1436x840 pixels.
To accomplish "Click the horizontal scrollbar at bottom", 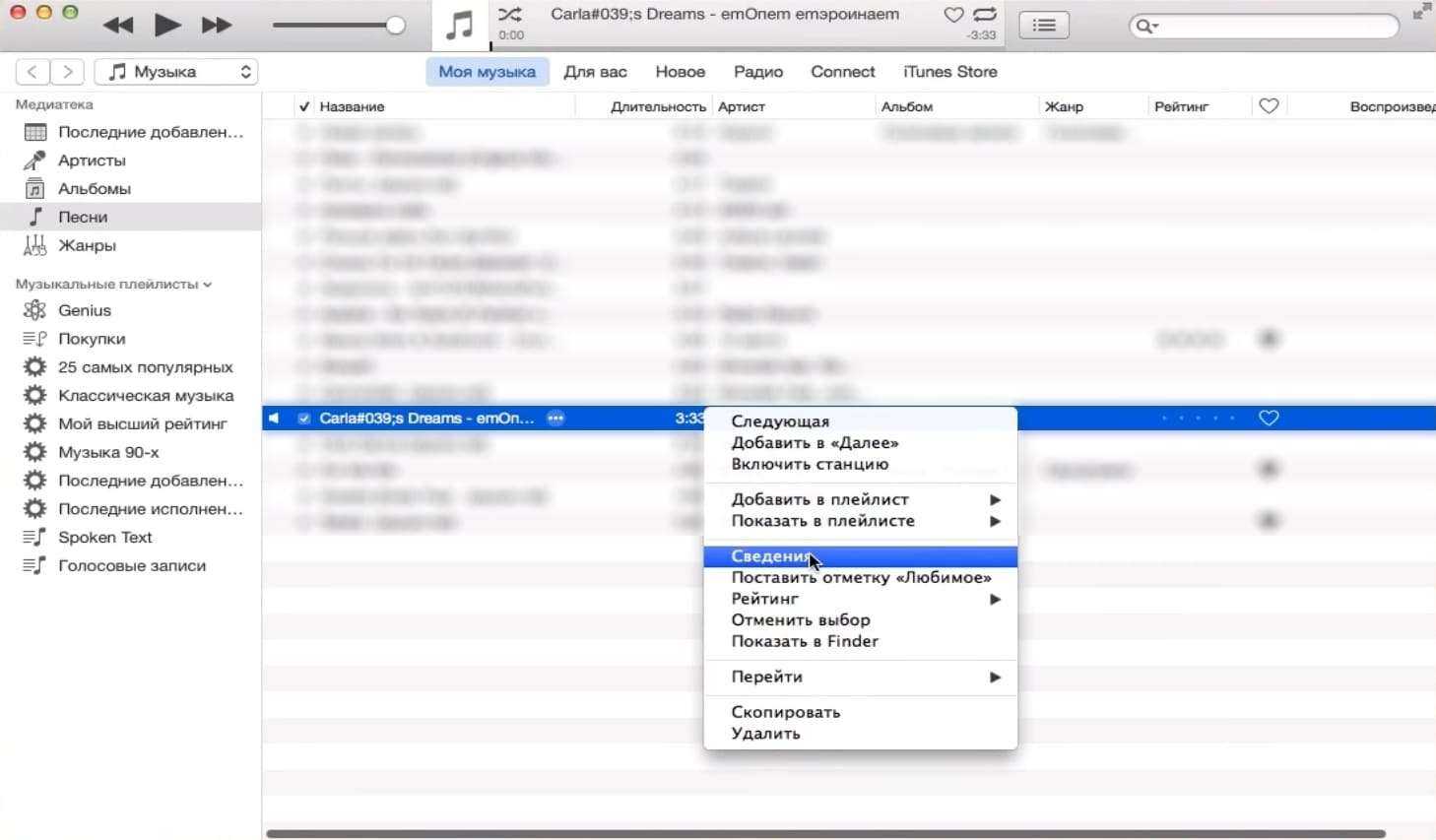I will point(825,834).
